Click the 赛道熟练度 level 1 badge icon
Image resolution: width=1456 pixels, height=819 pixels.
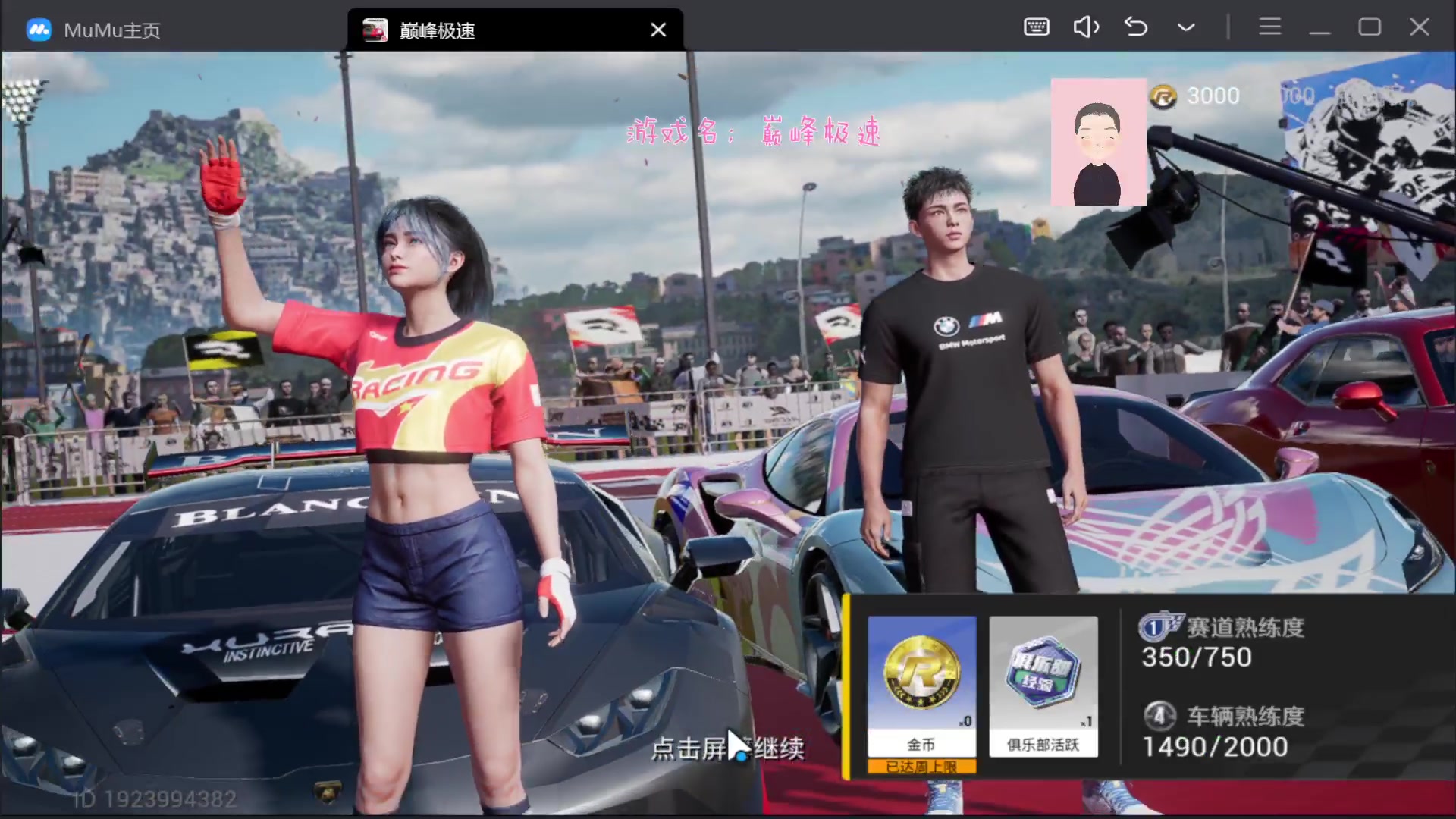tap(1159, 626)
